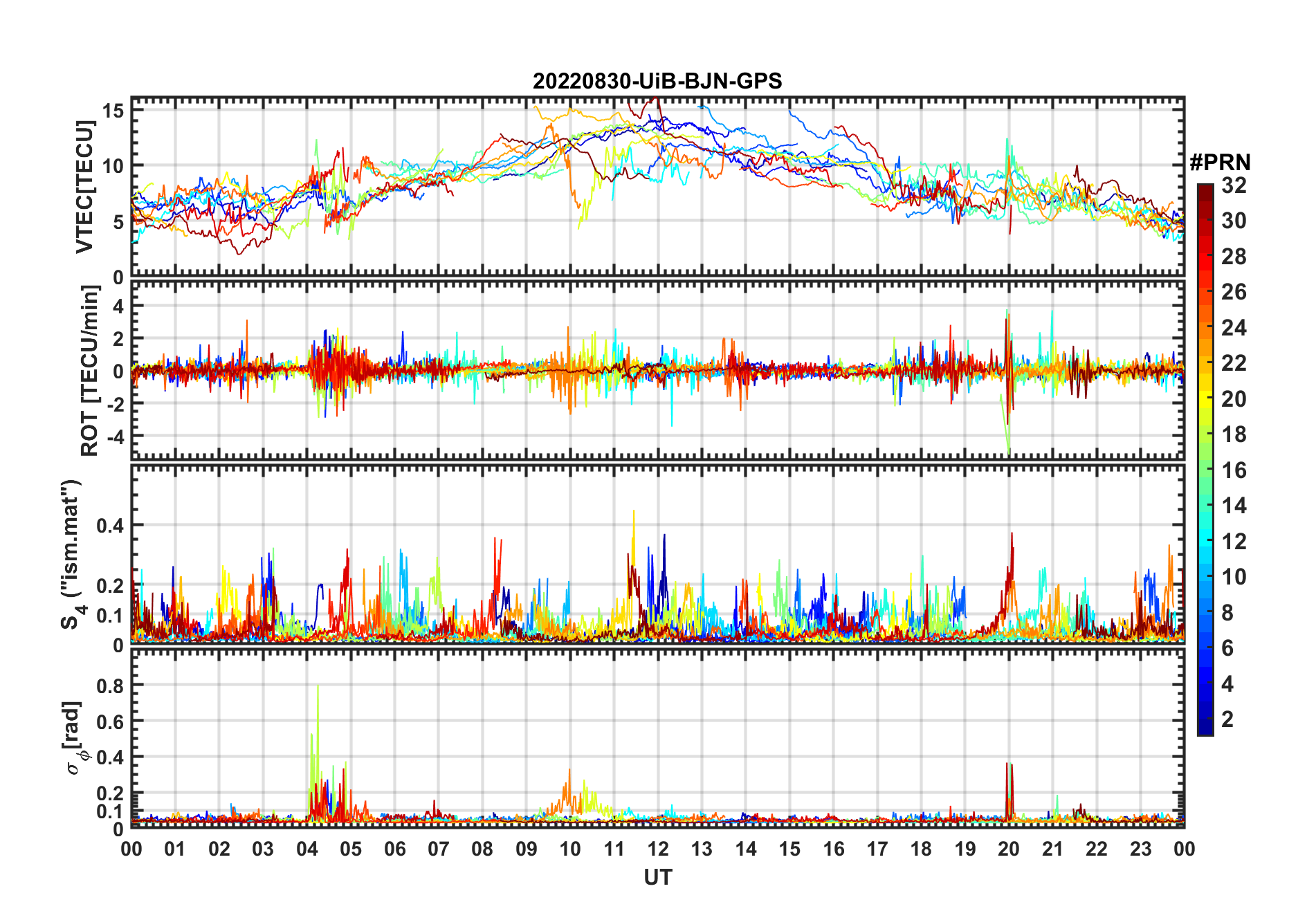Screen dimensions: 1316x920
Task: Select PRN 32 on the colorbar
Action: 1234,185
